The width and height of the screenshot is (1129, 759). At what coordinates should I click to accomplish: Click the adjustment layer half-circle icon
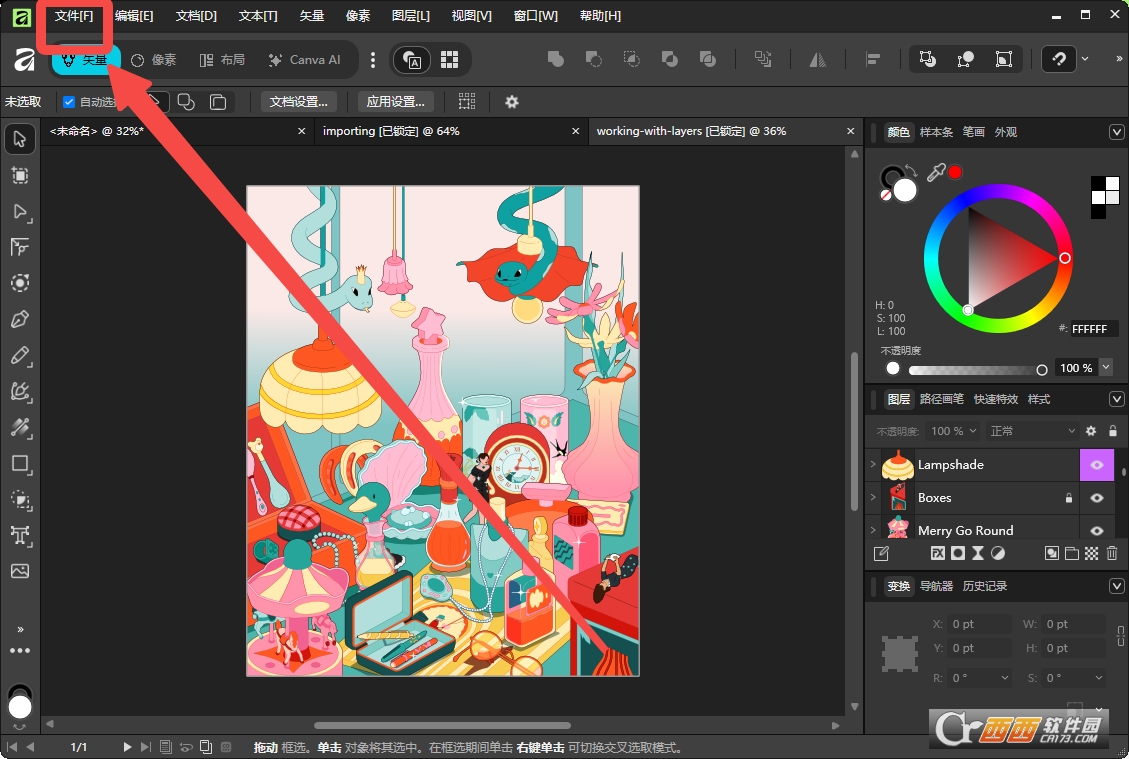tap(998, 553)
